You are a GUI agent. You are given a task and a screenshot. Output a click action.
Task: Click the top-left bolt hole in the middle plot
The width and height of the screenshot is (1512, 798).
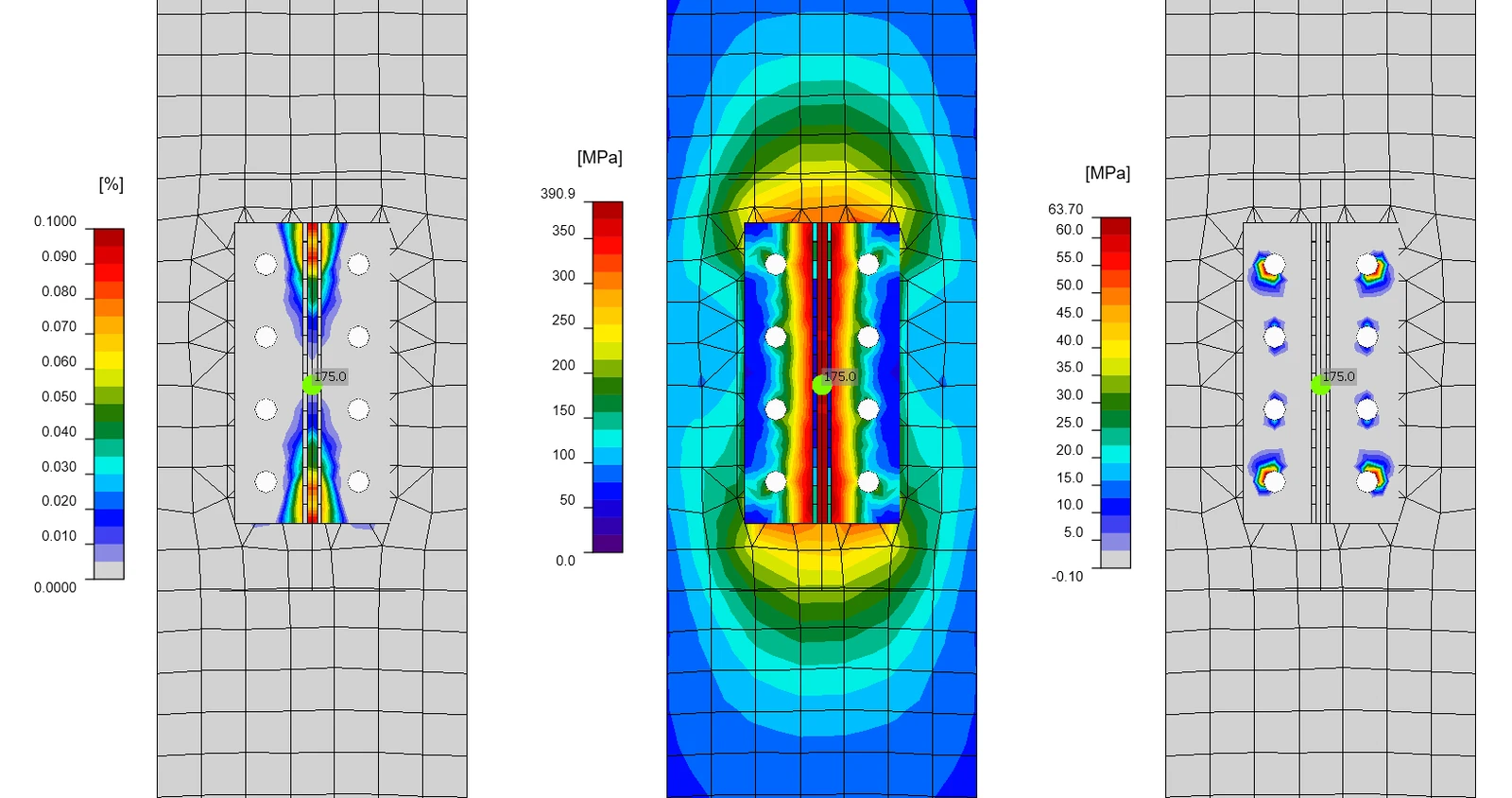[x=776, y=264]
